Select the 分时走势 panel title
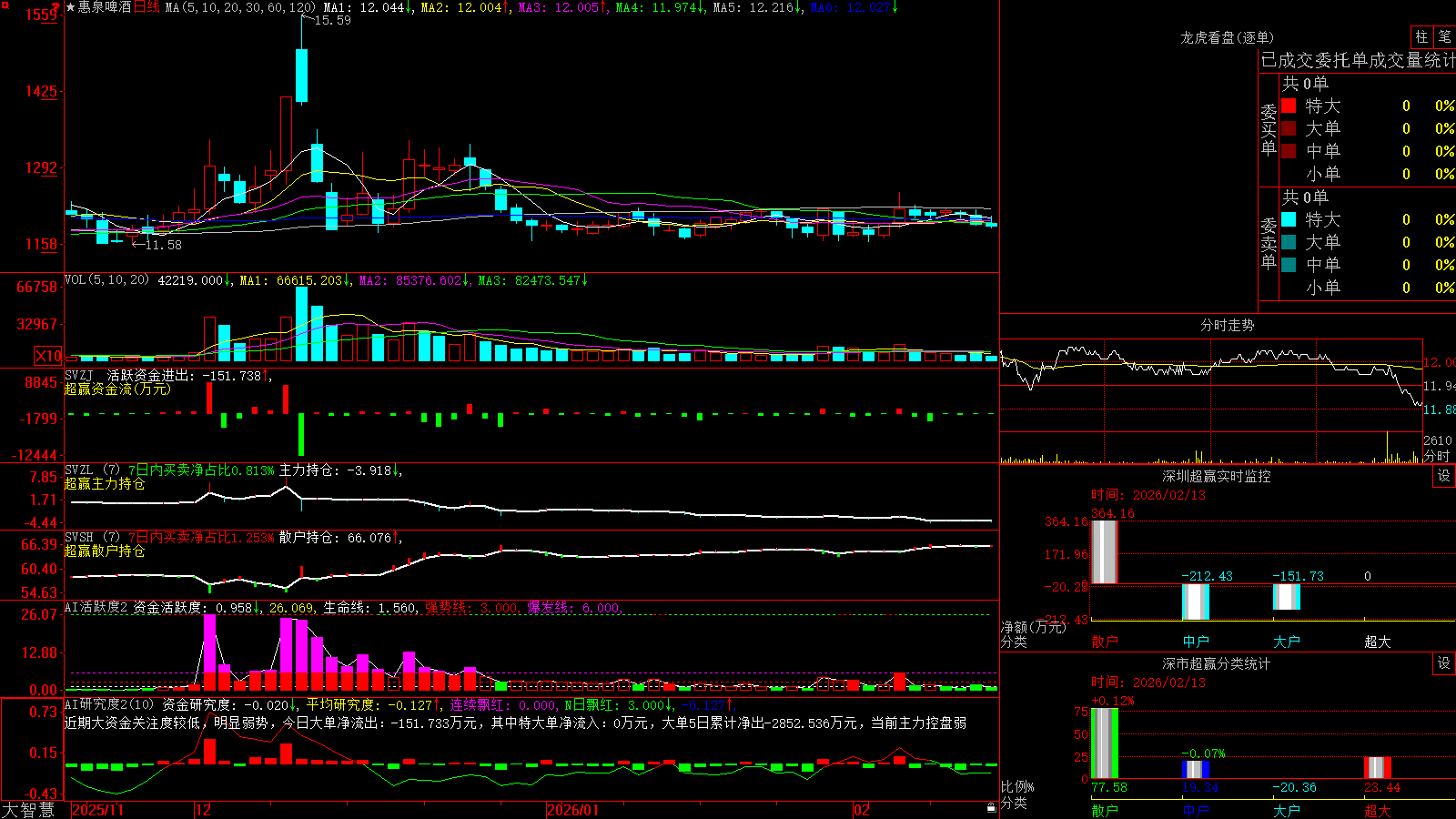1456x819 pixels. pos(1227,325)
